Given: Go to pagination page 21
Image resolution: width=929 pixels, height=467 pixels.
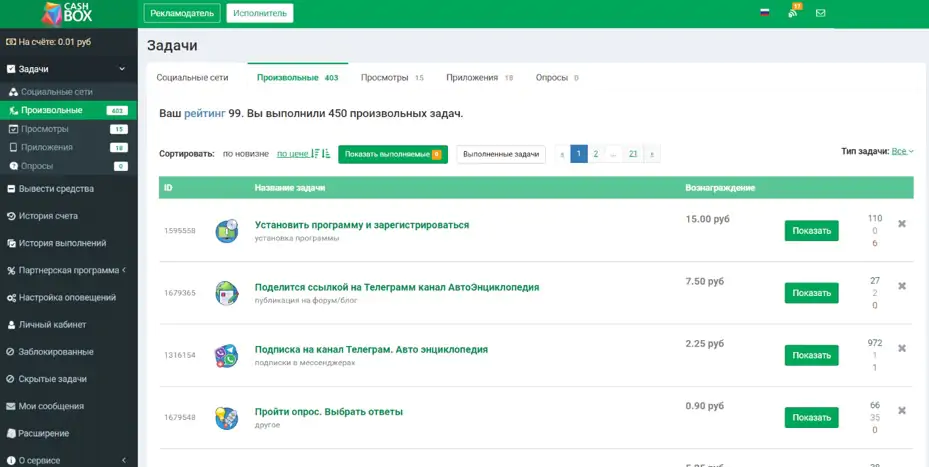Looking at the screenshot, I should click(633, 153).
